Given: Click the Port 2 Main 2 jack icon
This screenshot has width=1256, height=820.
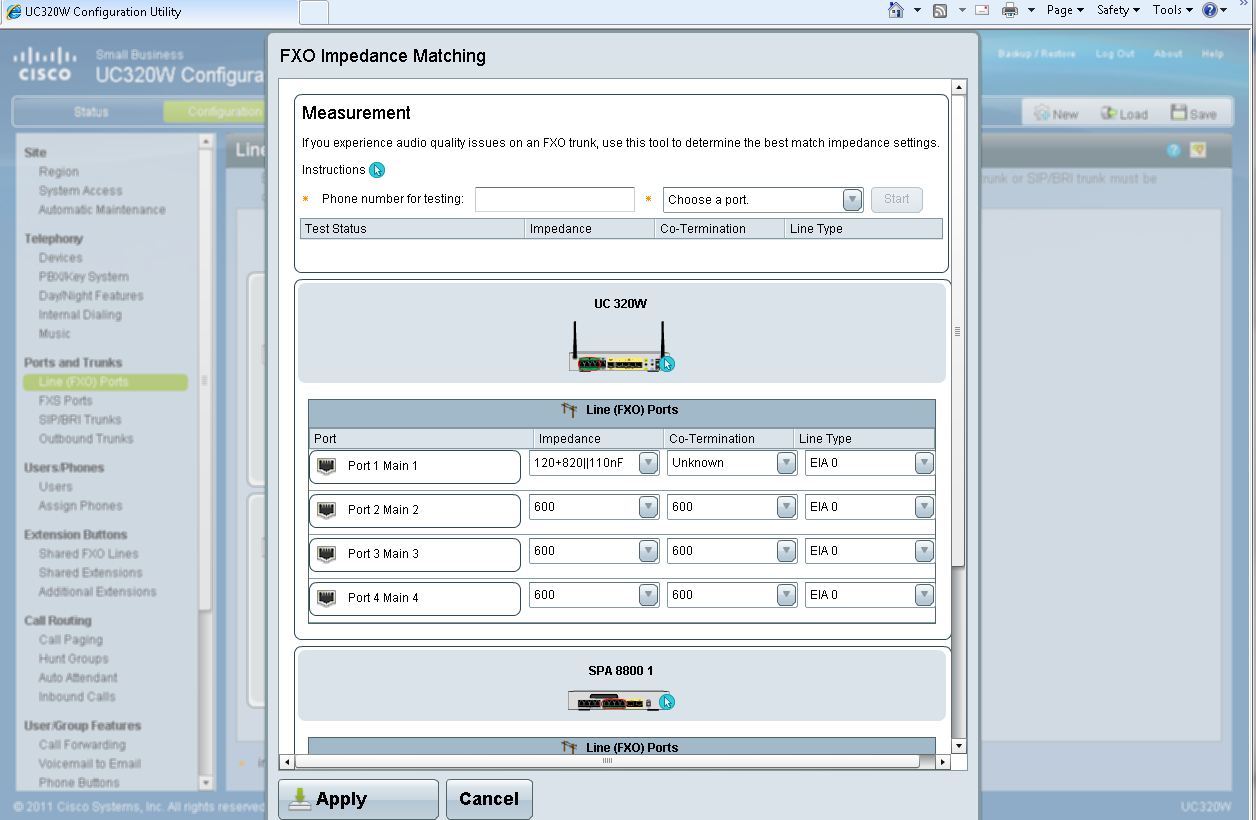Looking at the screenshot, I should pyautogui.click(x=326, y=510).
